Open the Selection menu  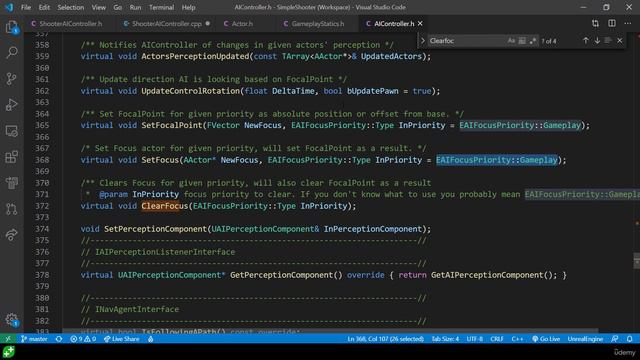click(71, 7)
